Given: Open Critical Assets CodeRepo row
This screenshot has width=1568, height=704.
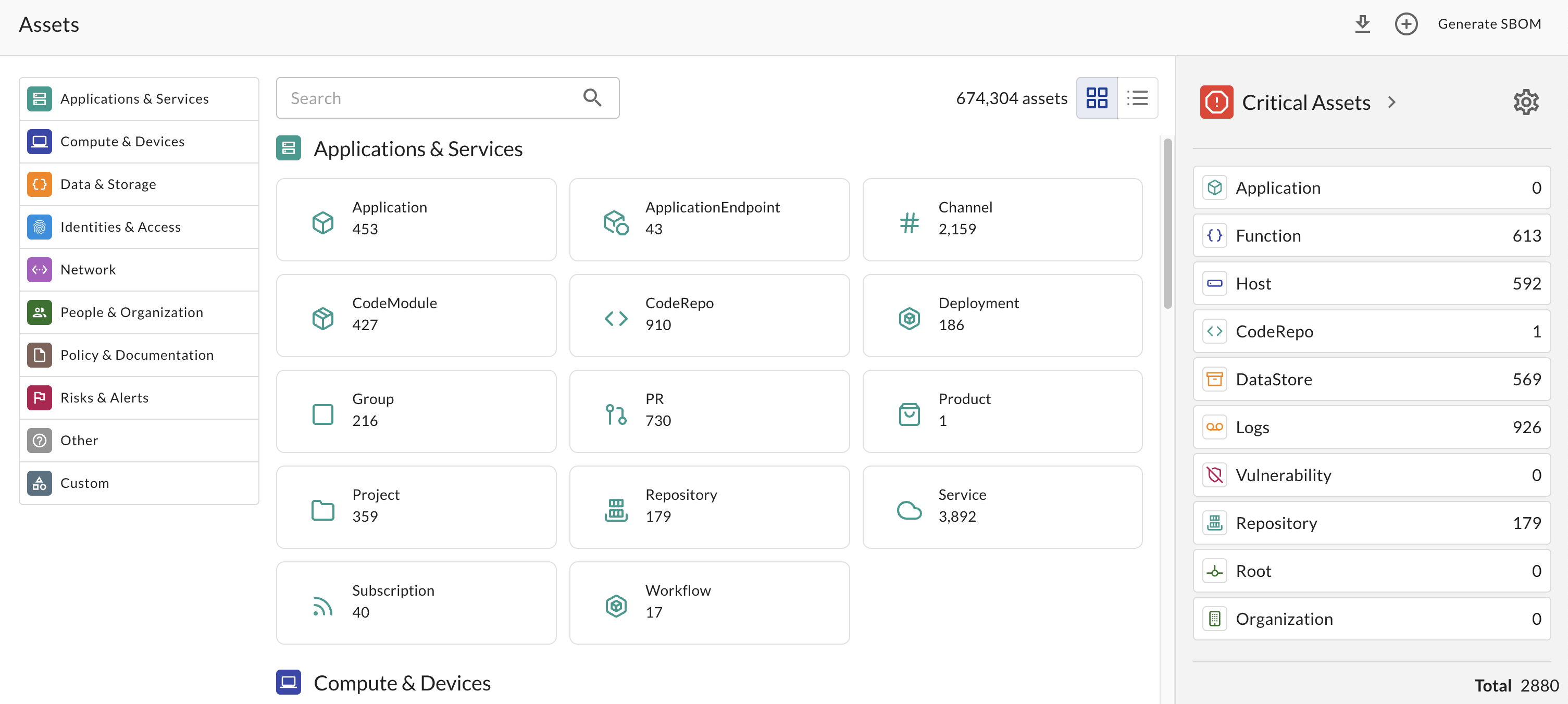Looking at the screenshot, I should (1372, 331).
